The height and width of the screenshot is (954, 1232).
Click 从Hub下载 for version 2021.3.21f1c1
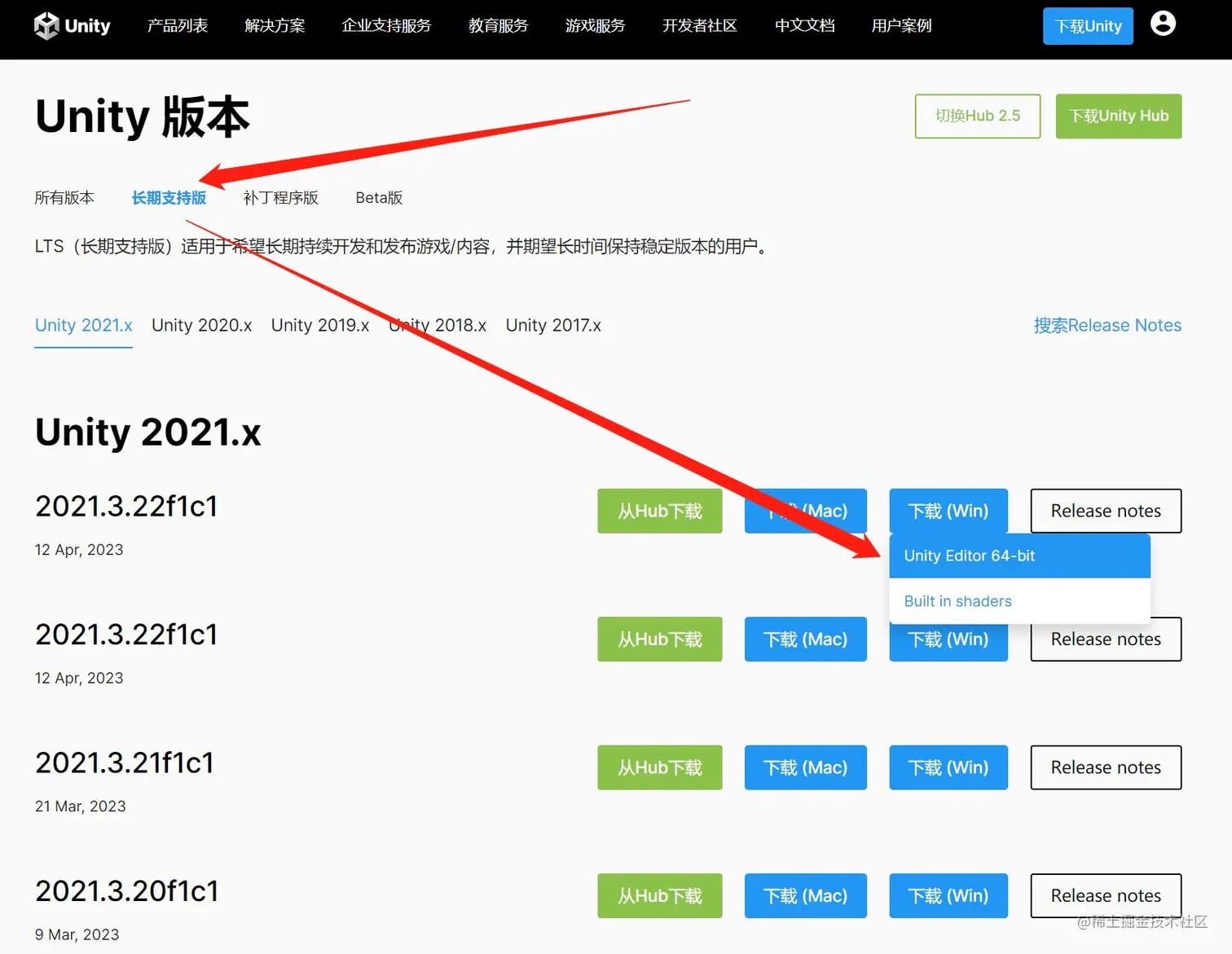pos(660,767)
